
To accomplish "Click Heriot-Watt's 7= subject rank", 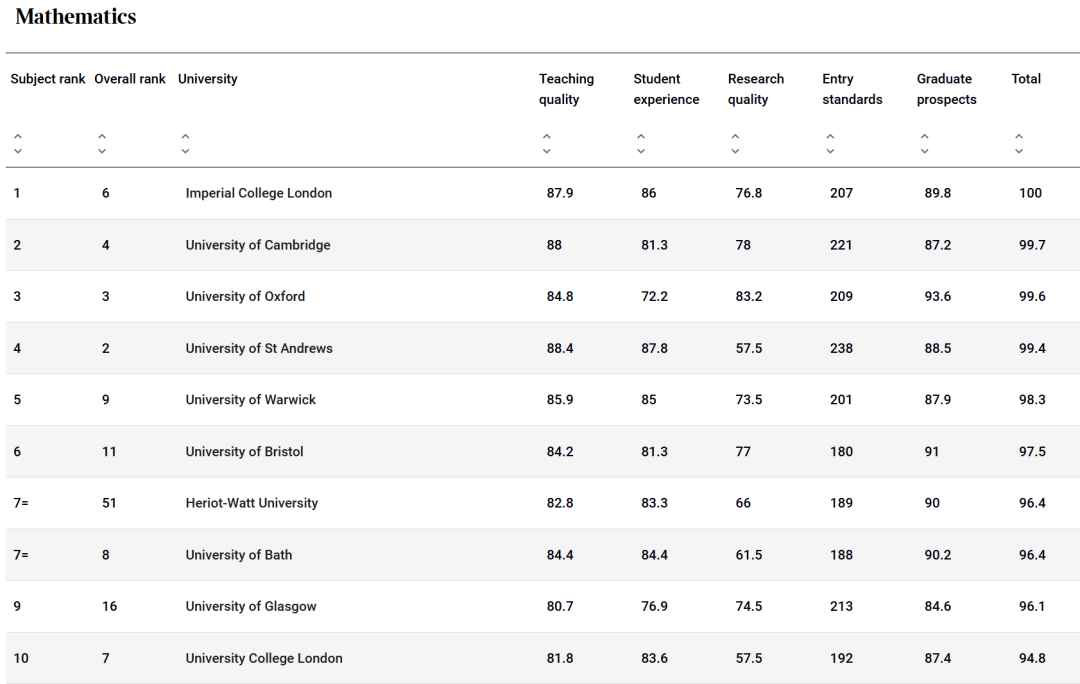I will 21,504.
